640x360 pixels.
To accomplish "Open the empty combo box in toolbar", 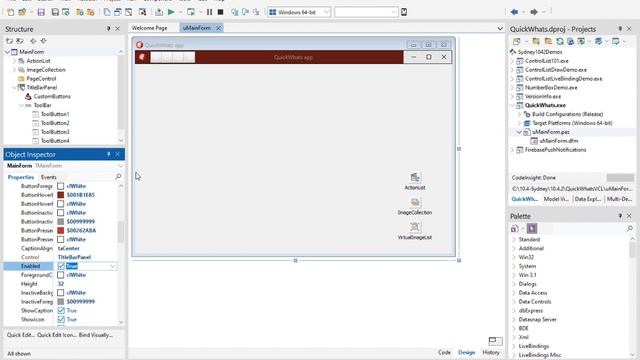I will (393, 12).
